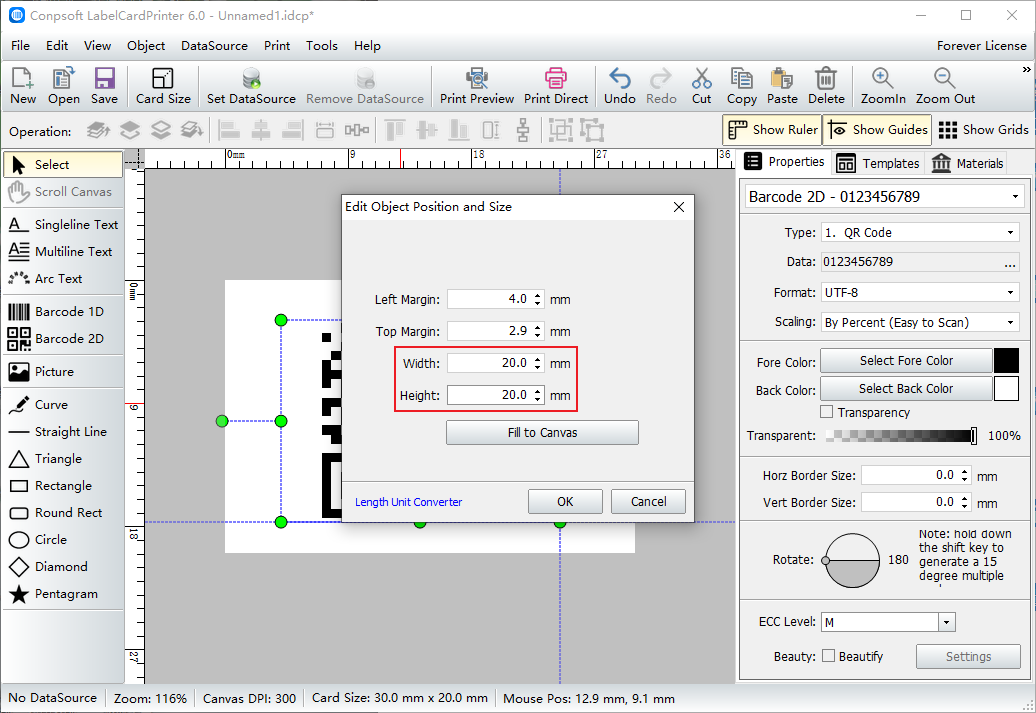Screen dimensions: 1036x713
Task: Click the Horz Border Size spinner
Action: (965, 475)
